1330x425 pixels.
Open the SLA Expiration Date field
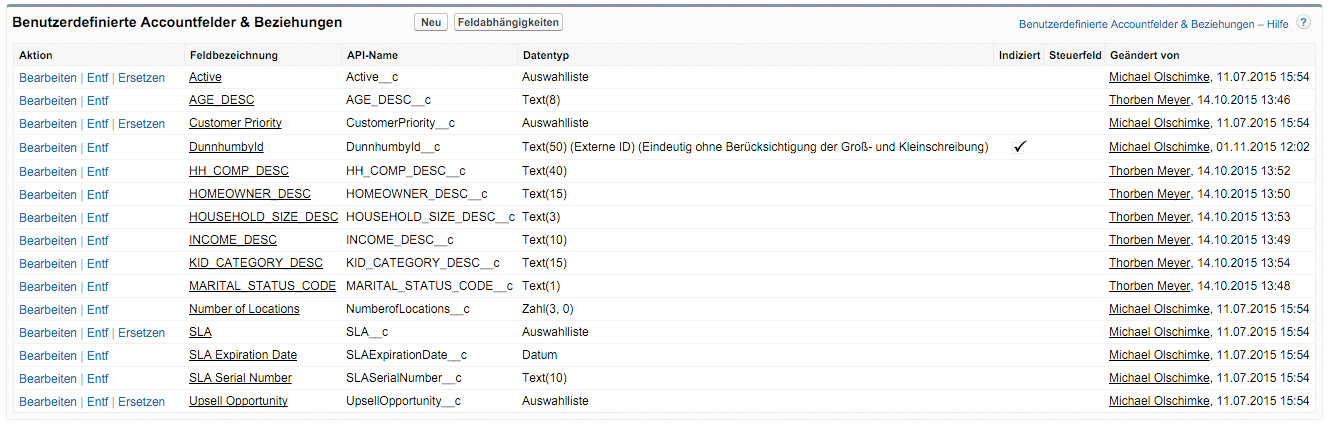click(242, 355)
